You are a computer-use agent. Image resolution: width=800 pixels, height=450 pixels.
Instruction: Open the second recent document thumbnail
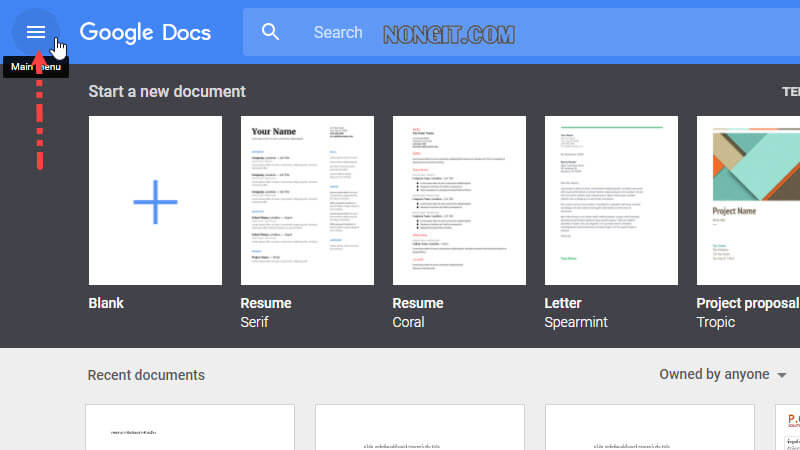click(x=420, y=428)
